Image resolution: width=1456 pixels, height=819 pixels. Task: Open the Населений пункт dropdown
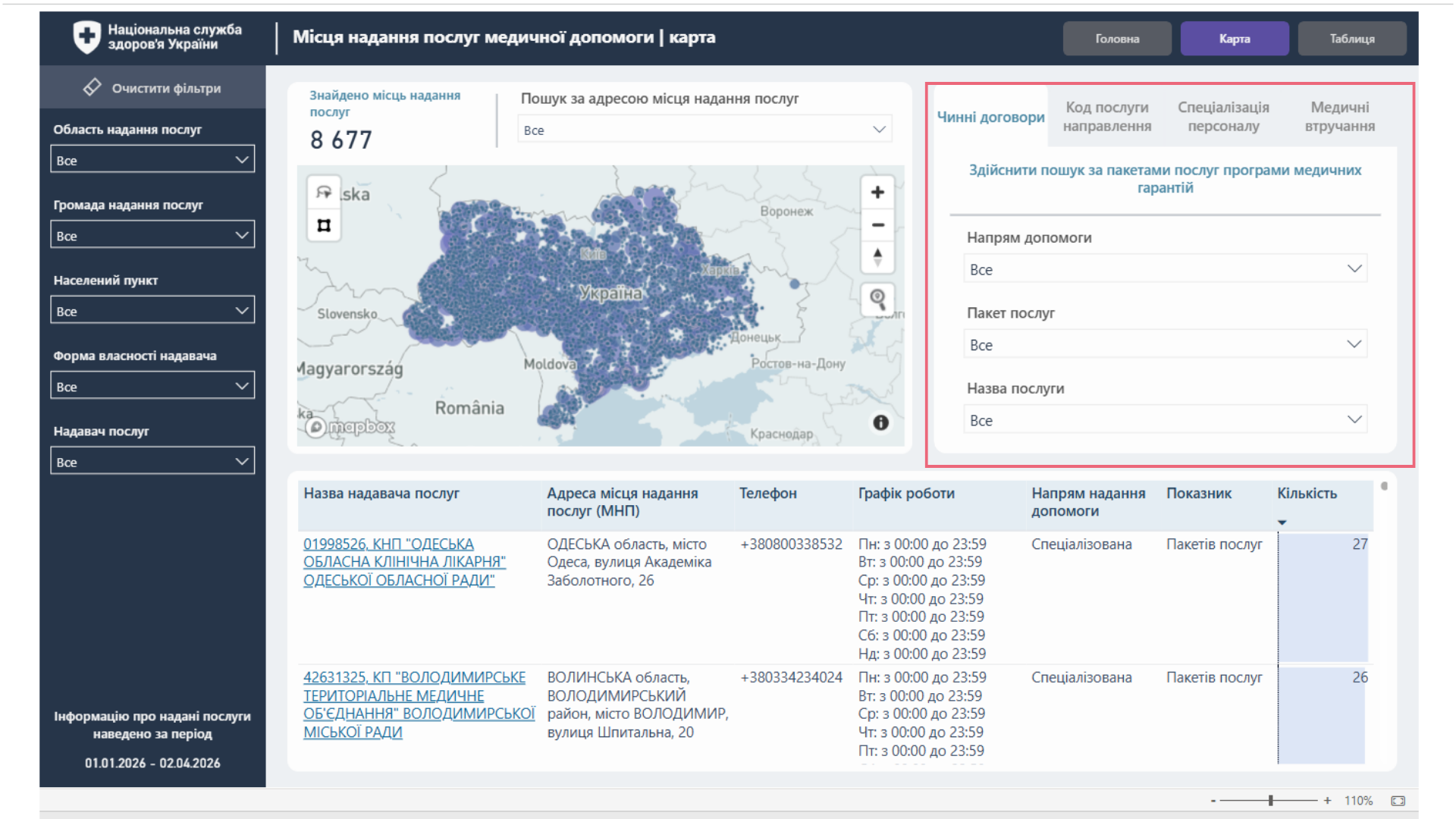(x=152, y=311)
